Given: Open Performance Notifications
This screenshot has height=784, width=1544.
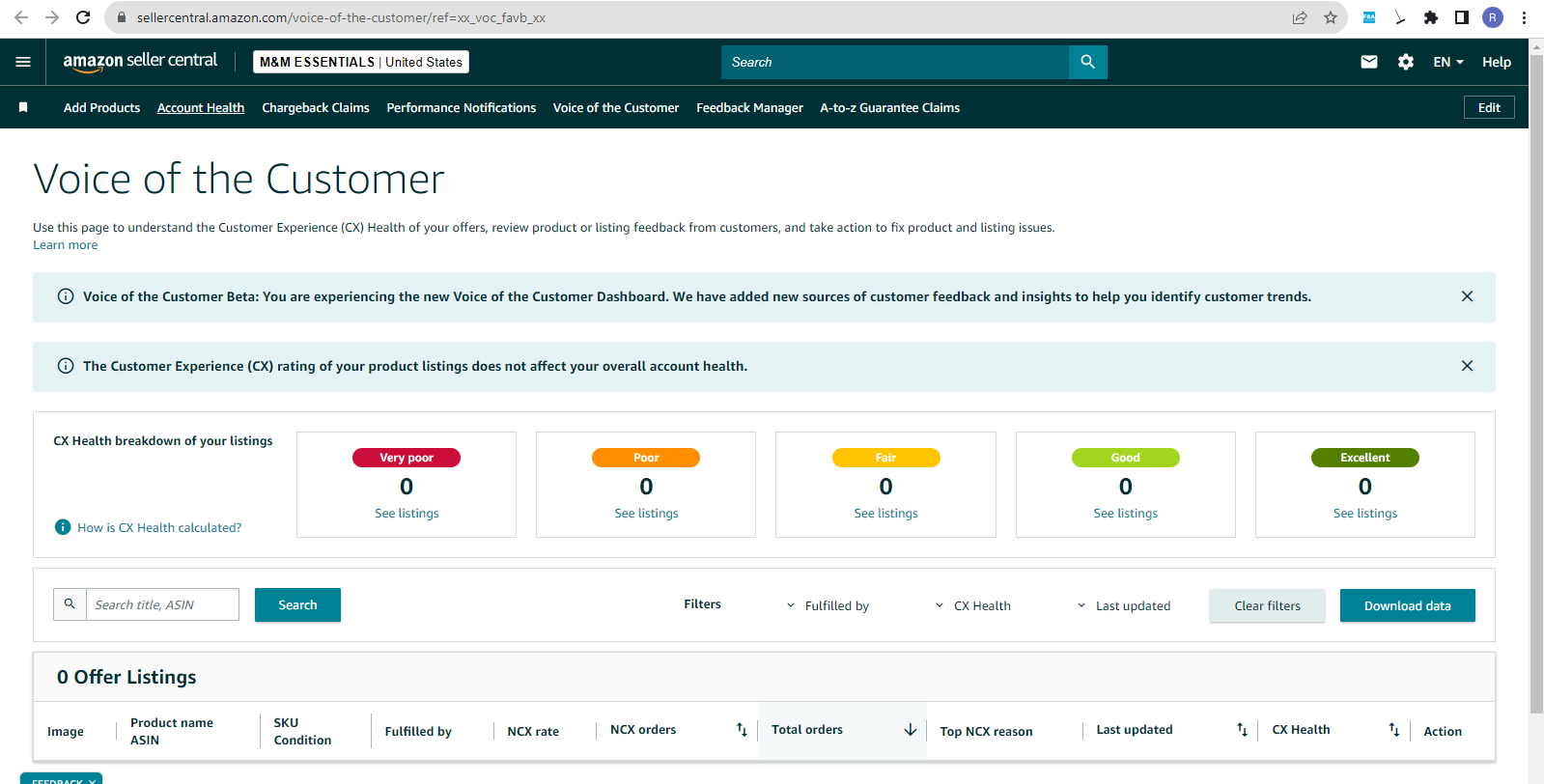Looking at the screenshot, I should tap(462, 107).
